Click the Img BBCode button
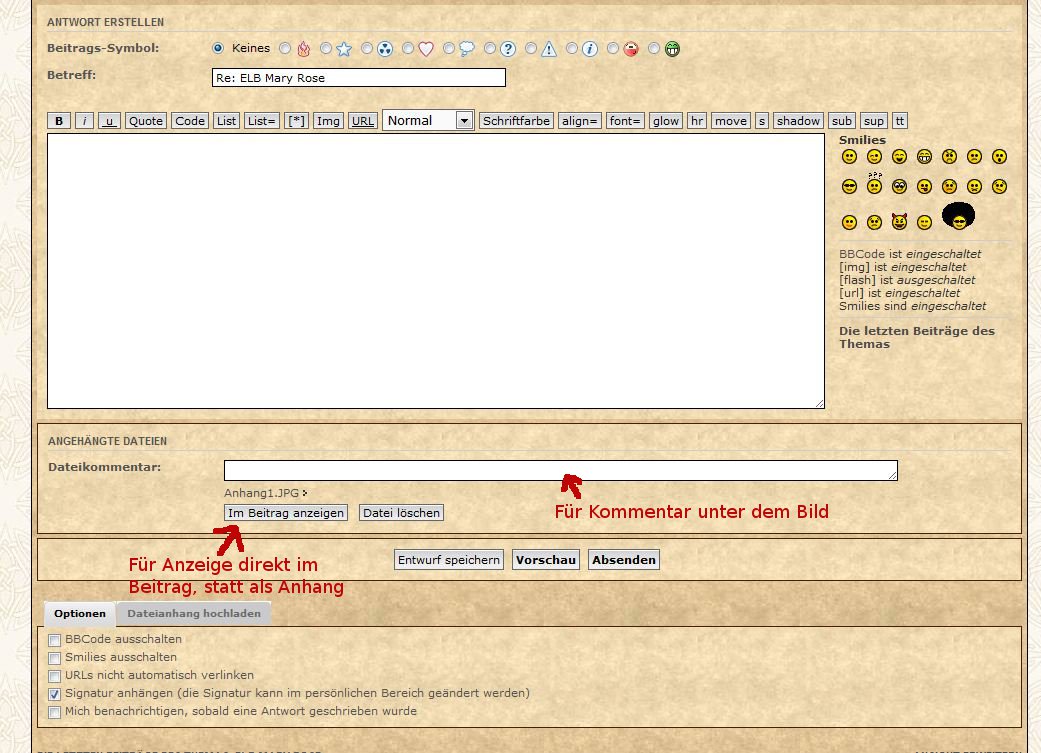The height and width of the screenshot is (753, 1041). pos(328,121)
